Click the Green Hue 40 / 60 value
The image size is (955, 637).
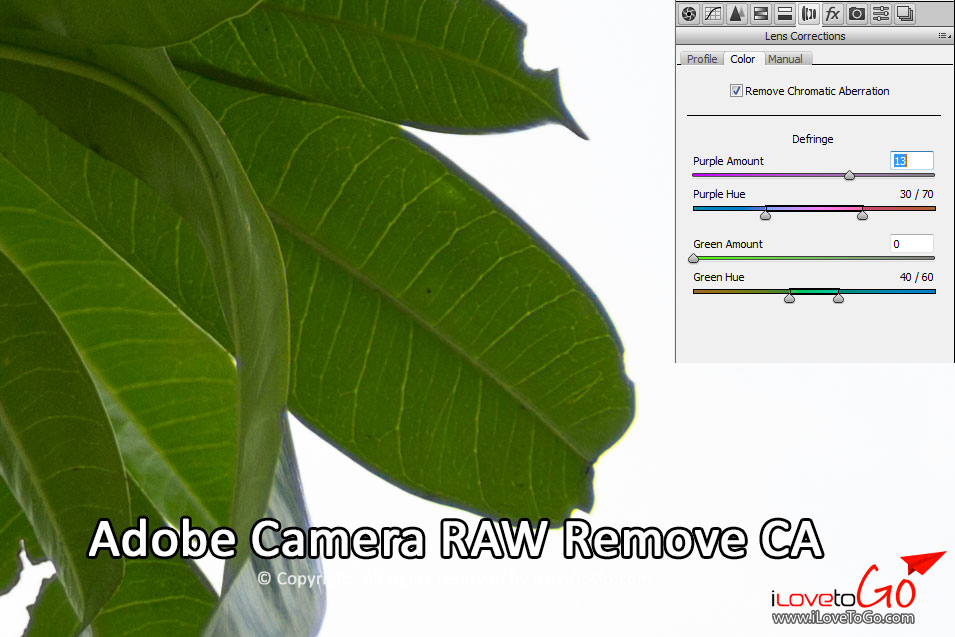916,277
